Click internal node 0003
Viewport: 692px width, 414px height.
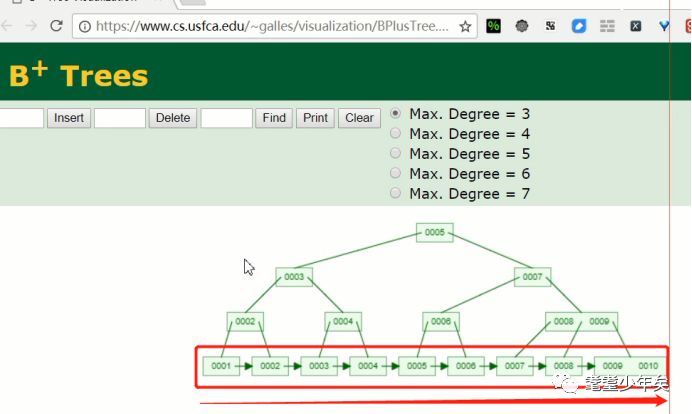click(x=294, y=277)
